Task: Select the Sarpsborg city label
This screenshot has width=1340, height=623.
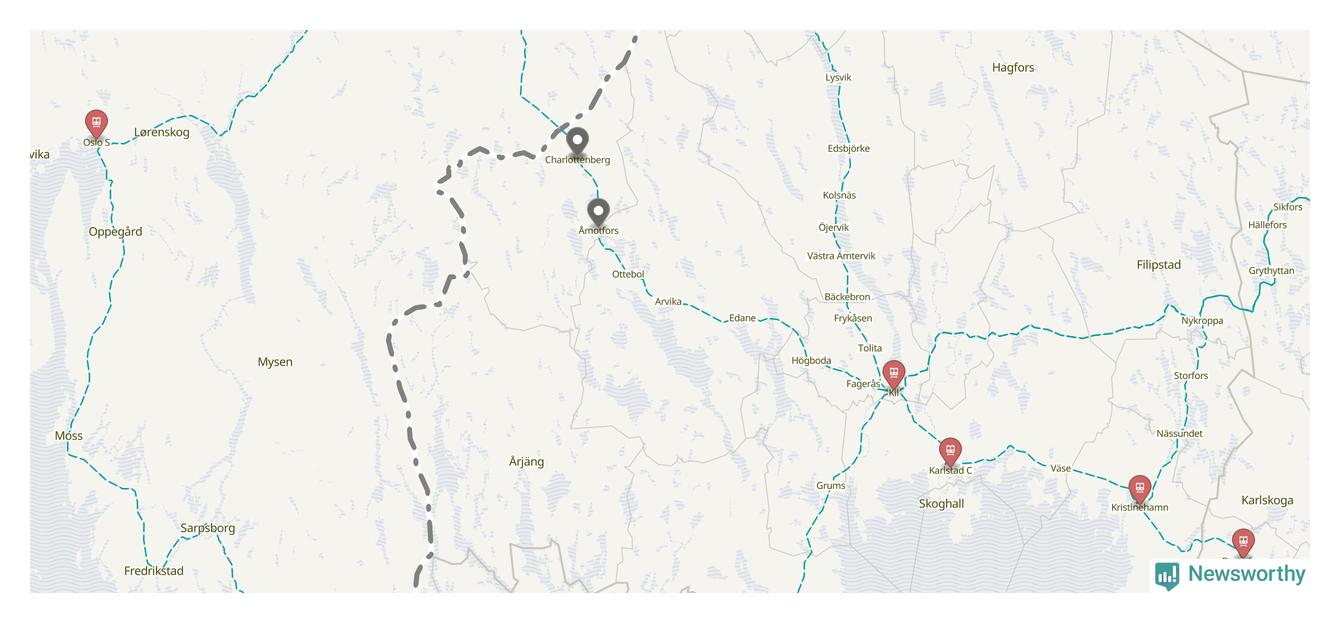Action: point(208,528)
